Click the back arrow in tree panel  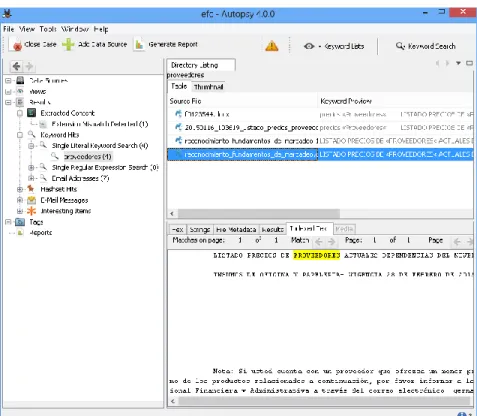pyautogui.click(x=16, y=66)
